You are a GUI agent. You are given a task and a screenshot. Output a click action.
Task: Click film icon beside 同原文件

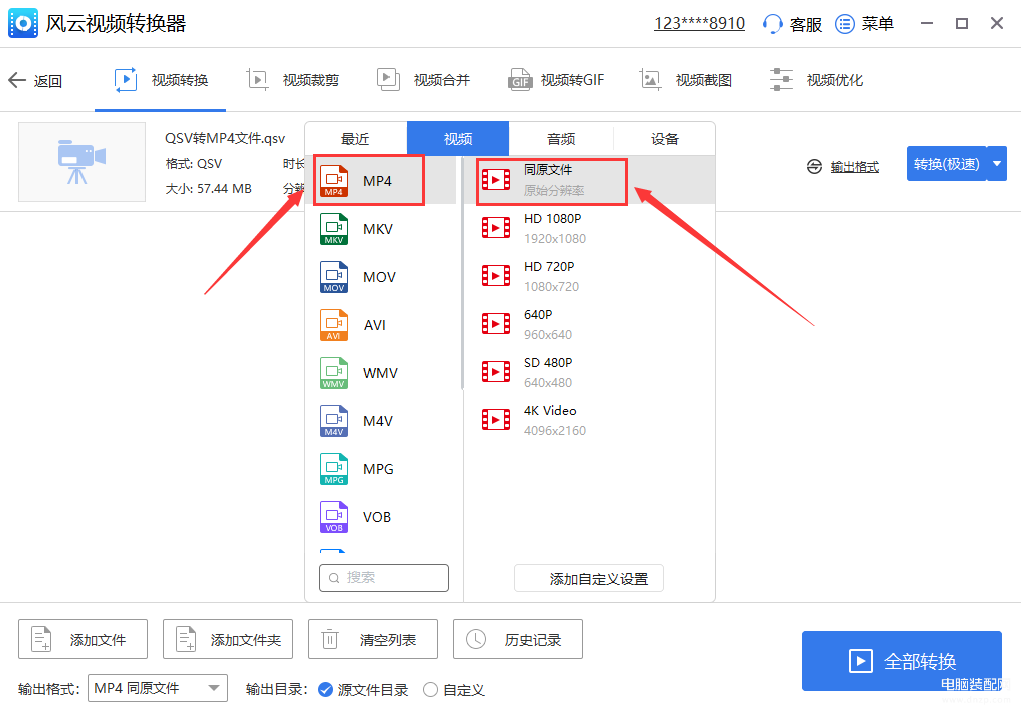[496, 180]
